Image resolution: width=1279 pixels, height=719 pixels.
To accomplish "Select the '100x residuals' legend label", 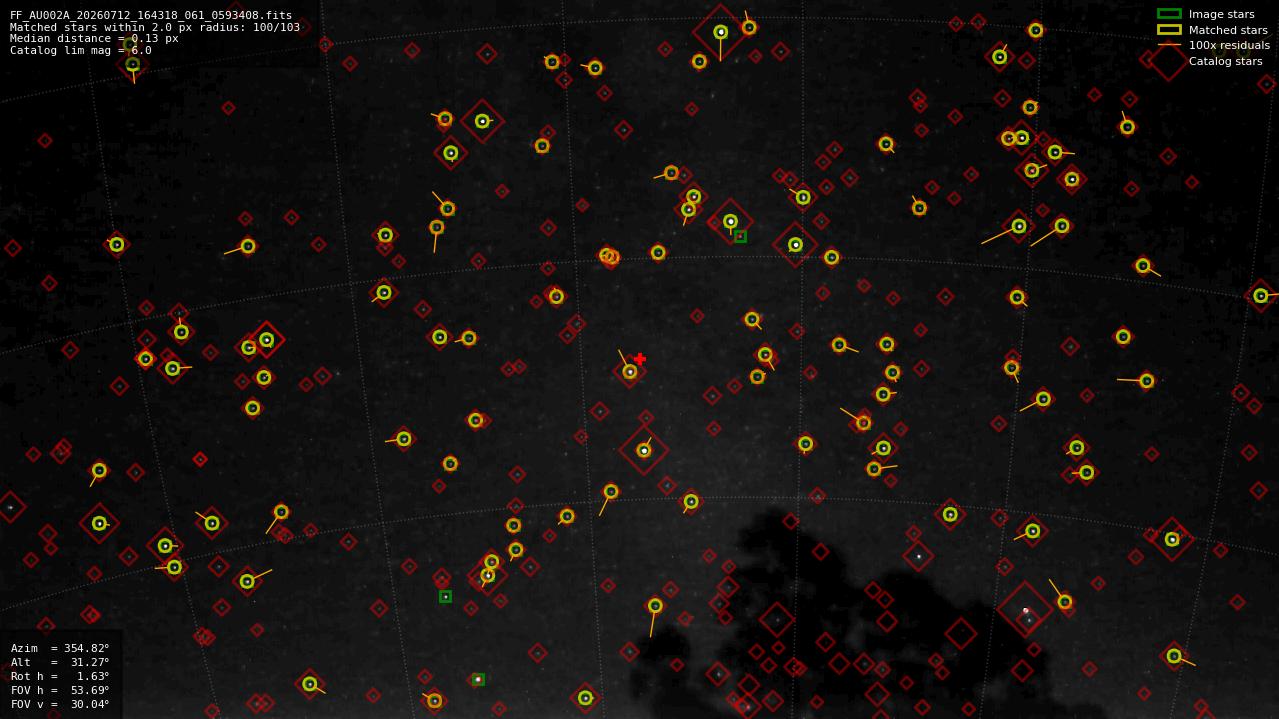I will coord(1229,45).
